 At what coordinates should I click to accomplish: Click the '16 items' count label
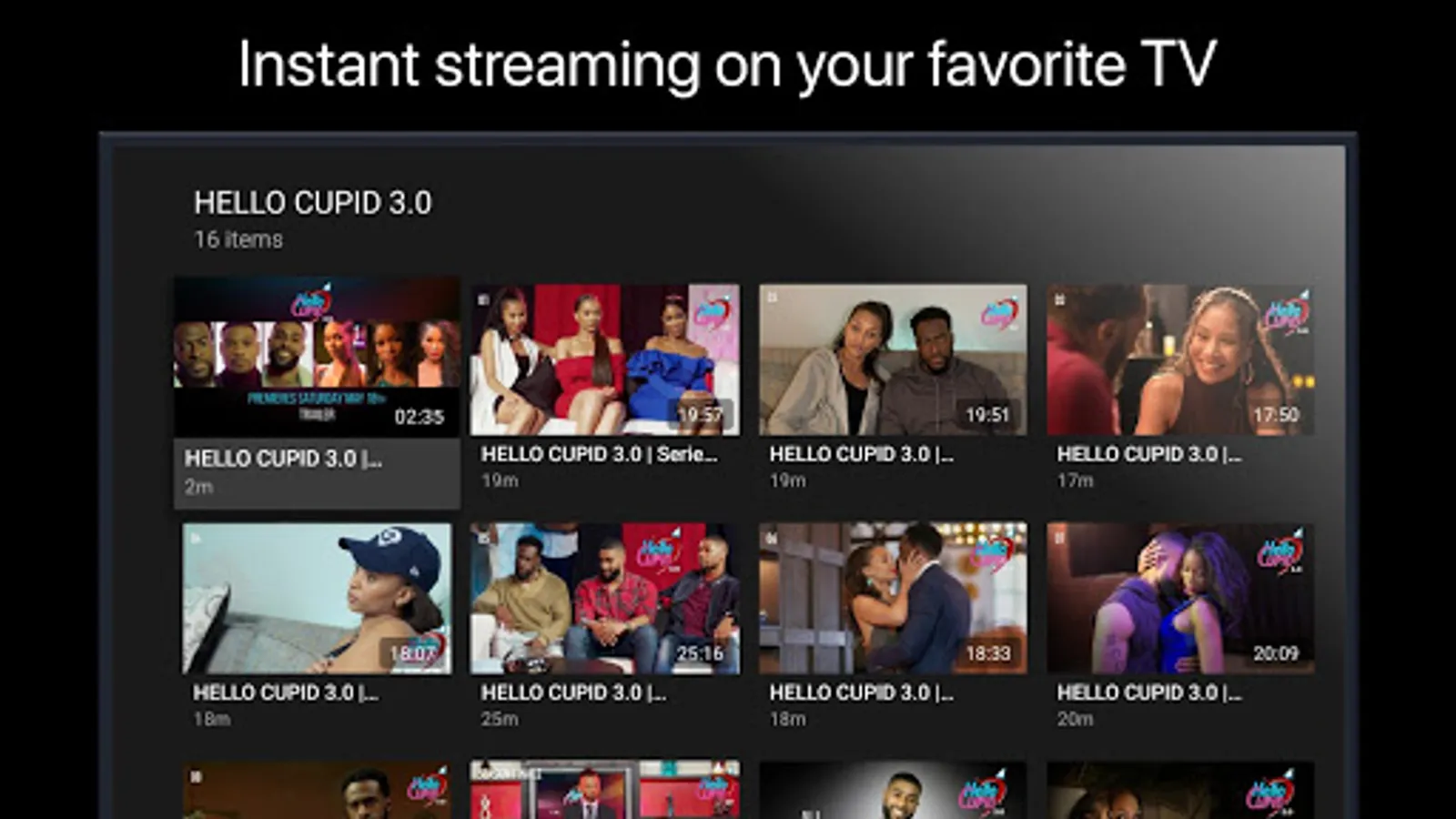click(x=238, y=239)
